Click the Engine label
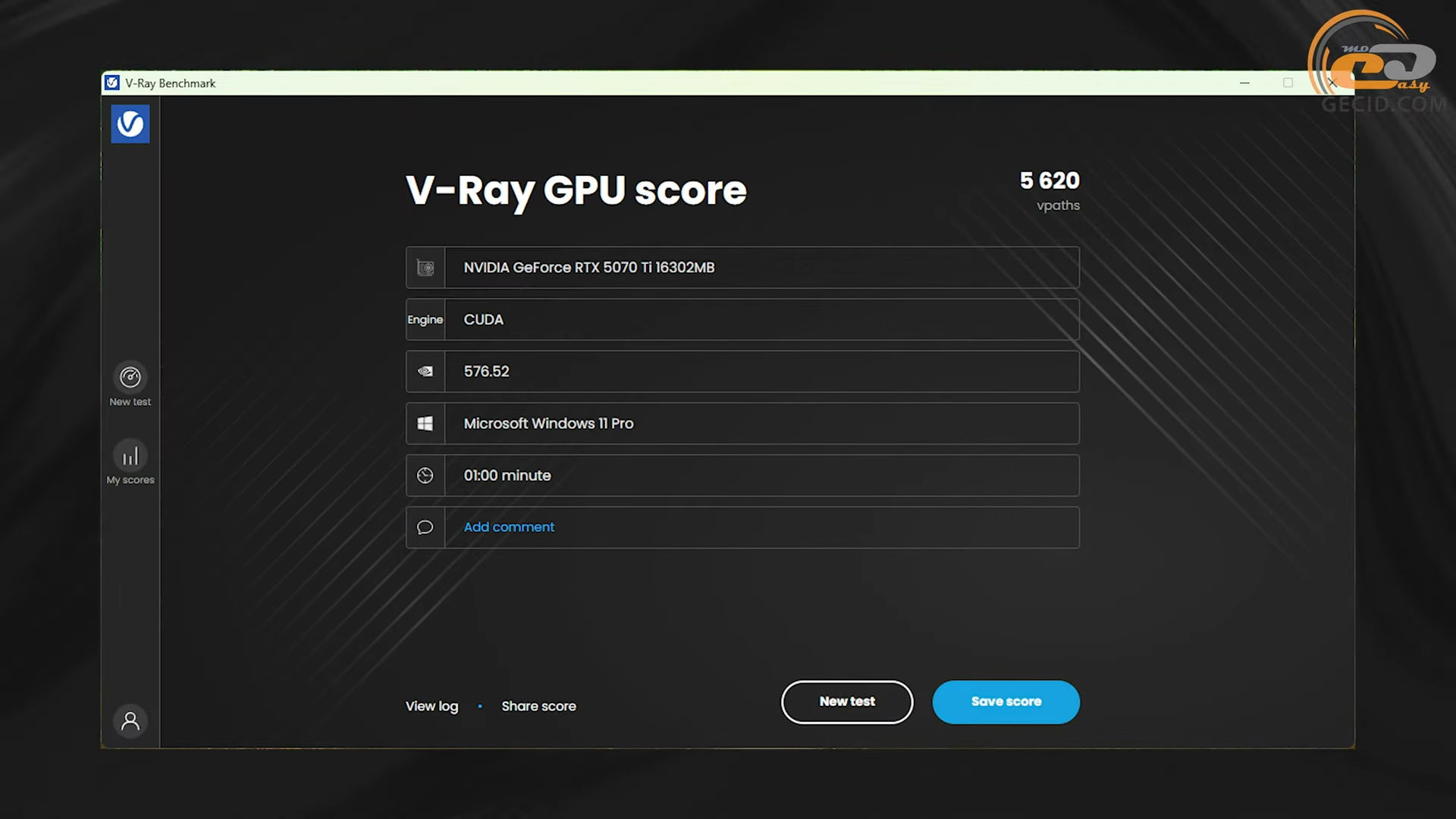 [x=425, y=320]
